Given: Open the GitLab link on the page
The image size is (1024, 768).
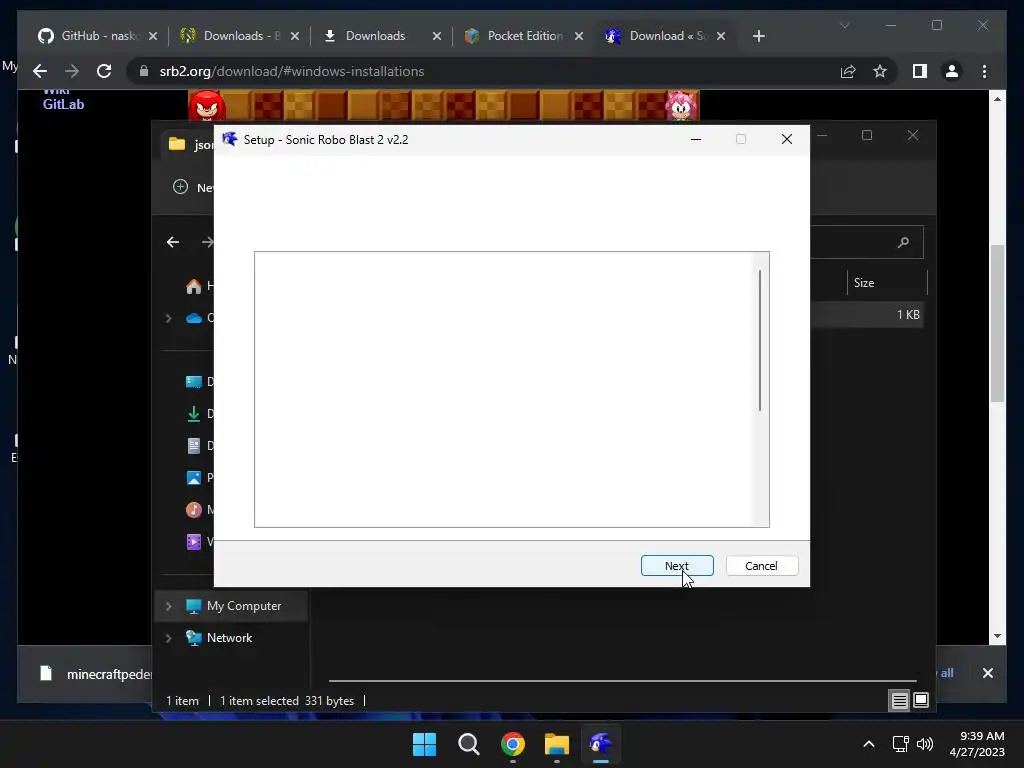Looking at the screenshot, I should click(x=63, y=104).
